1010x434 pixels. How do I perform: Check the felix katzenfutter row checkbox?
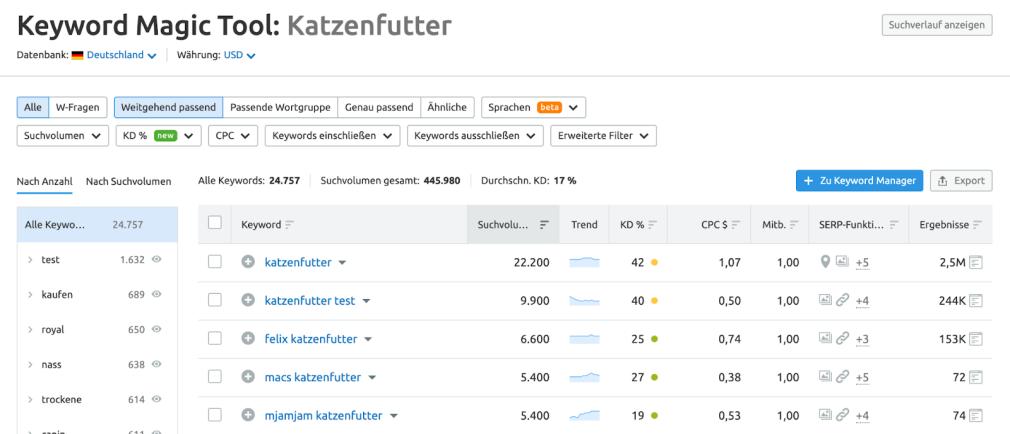pyautogui.click(x=215, y=338)
